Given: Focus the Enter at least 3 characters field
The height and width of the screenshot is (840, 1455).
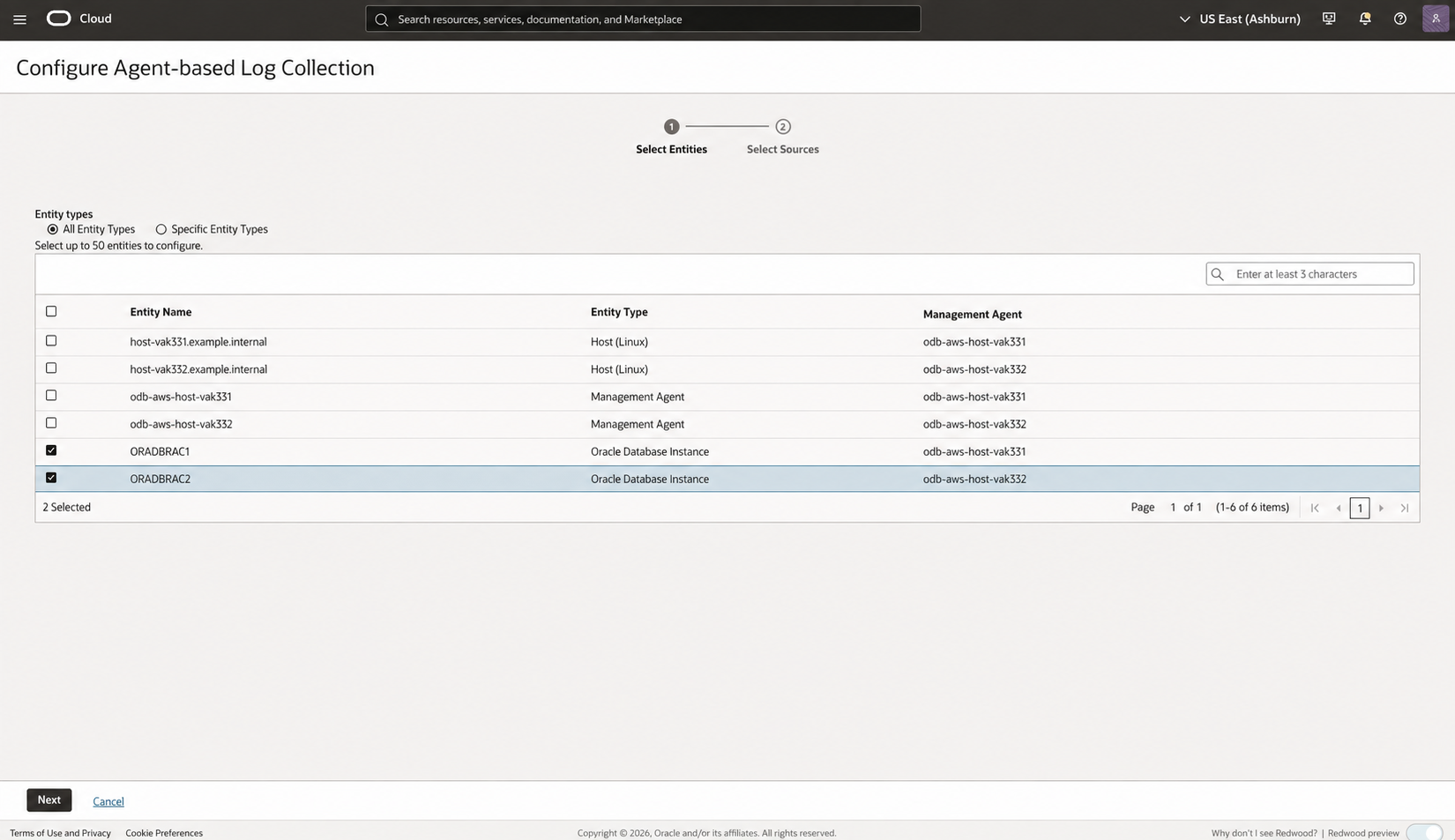Looking at the screenshot, I should click(x=1309, y=274).
